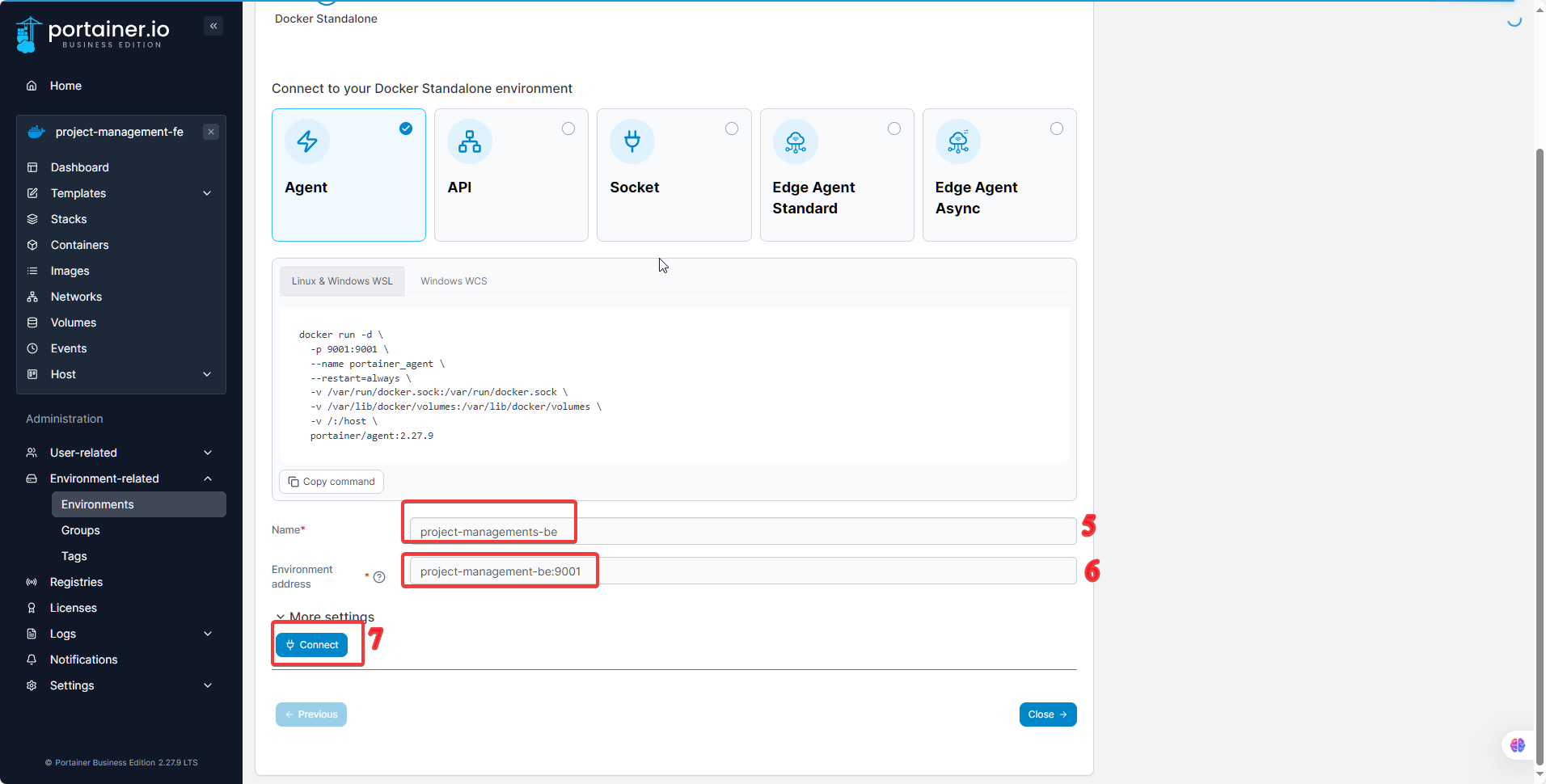The width and height of the screenshot is (1546, 784).
Task: Expand the Host submenu chevron
Action: (207, 374)
